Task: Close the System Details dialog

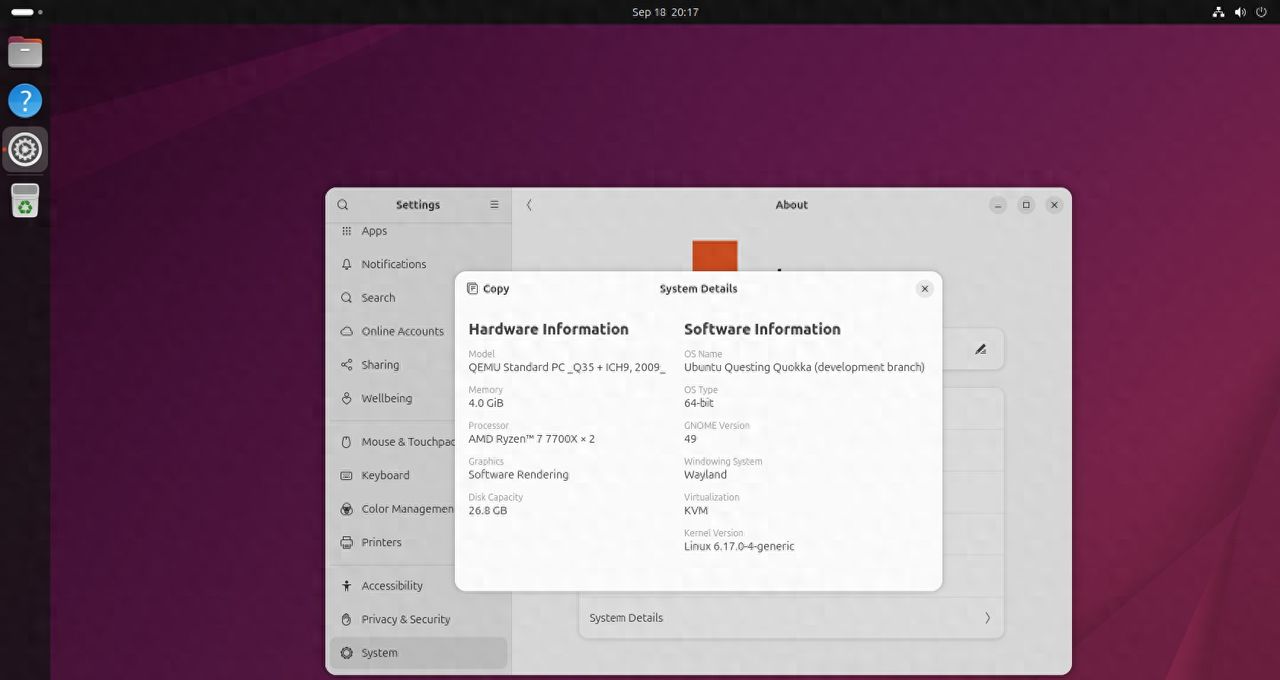Action: [x=924, y=289]
